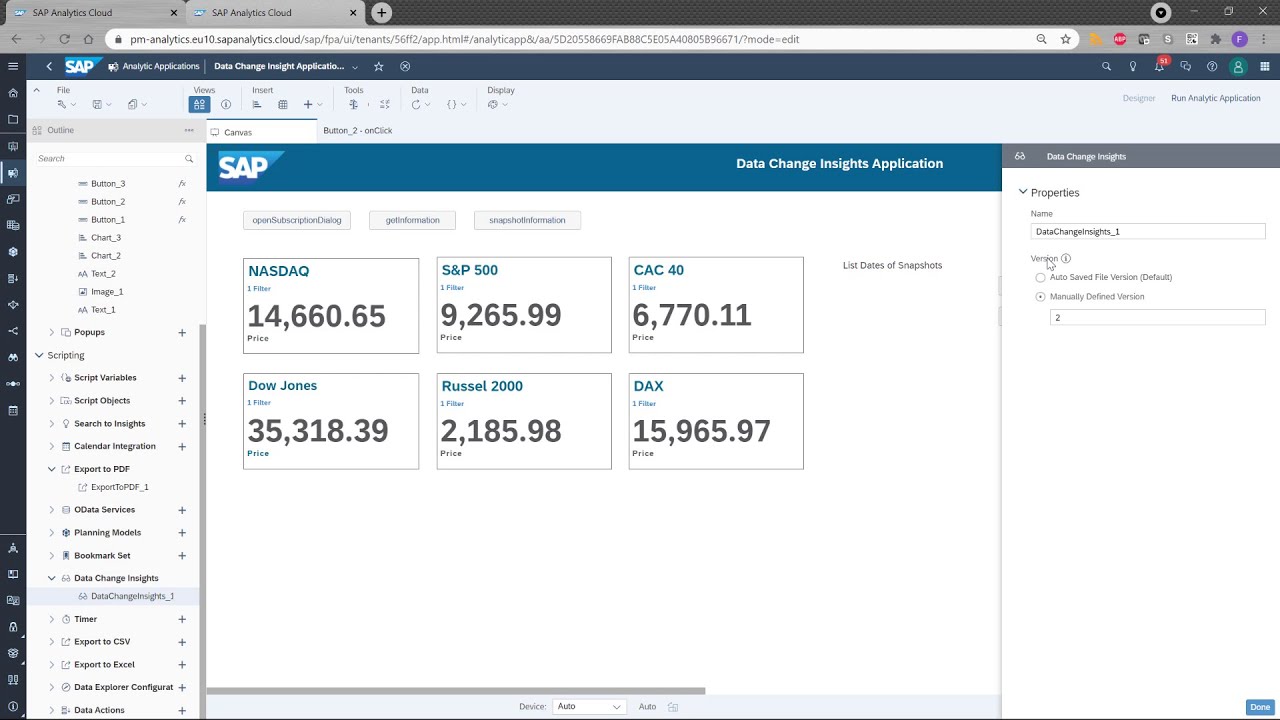Image resolution: width=1280 pixels, height=720 pixels.
Task: Open the Device Auto dropdown
Action: tap(589, 706)
